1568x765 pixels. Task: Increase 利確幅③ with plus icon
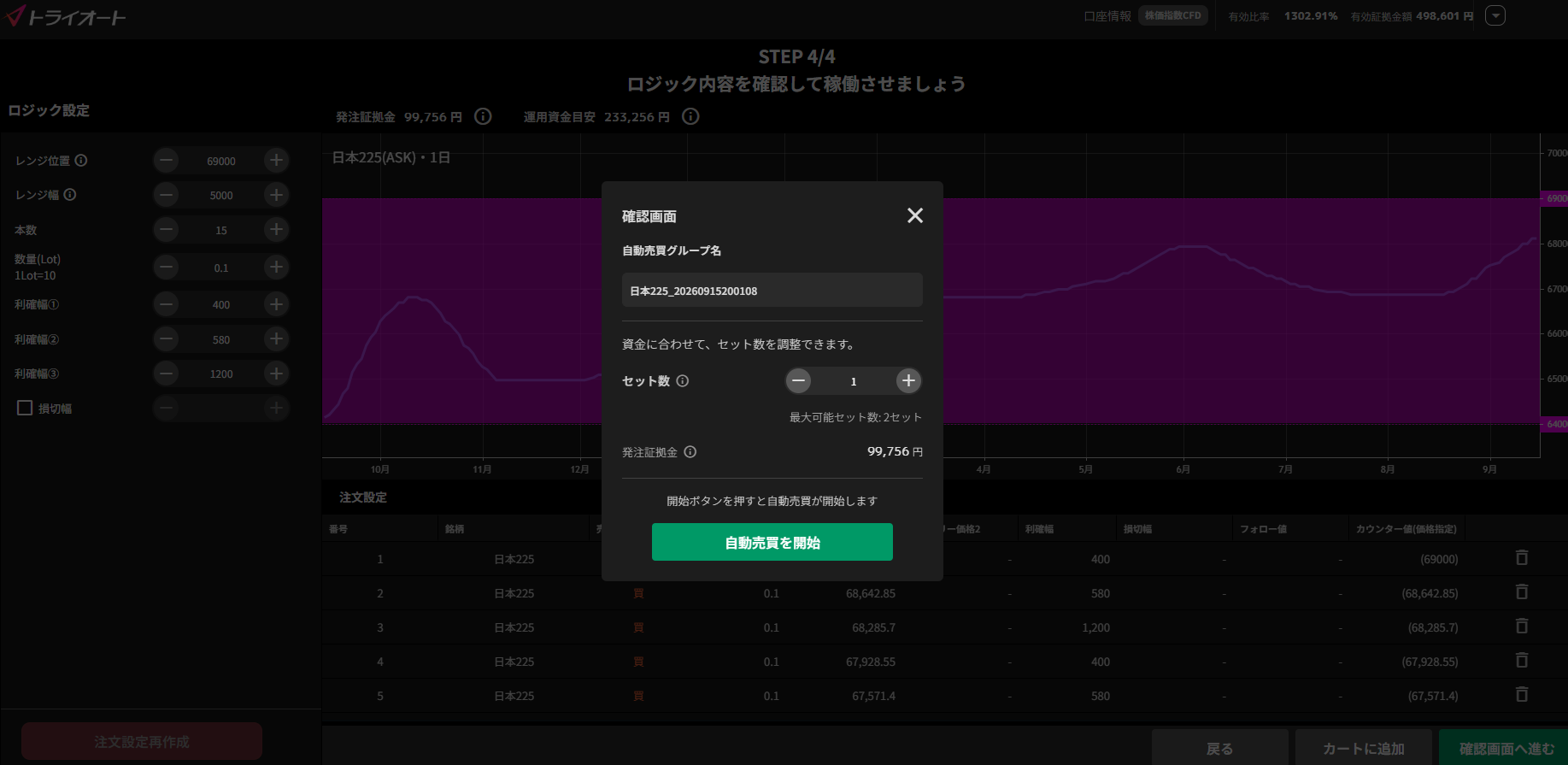[x=276, y=374]
